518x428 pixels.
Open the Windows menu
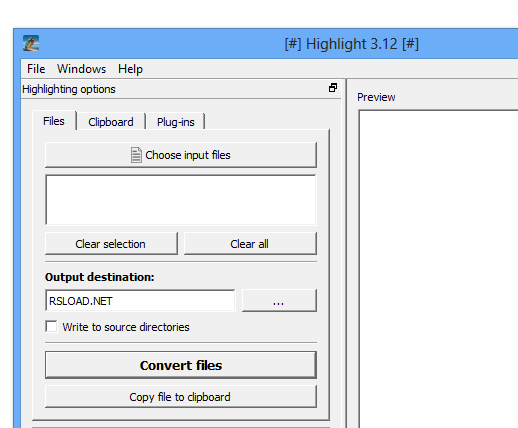[x=81, y=69]
